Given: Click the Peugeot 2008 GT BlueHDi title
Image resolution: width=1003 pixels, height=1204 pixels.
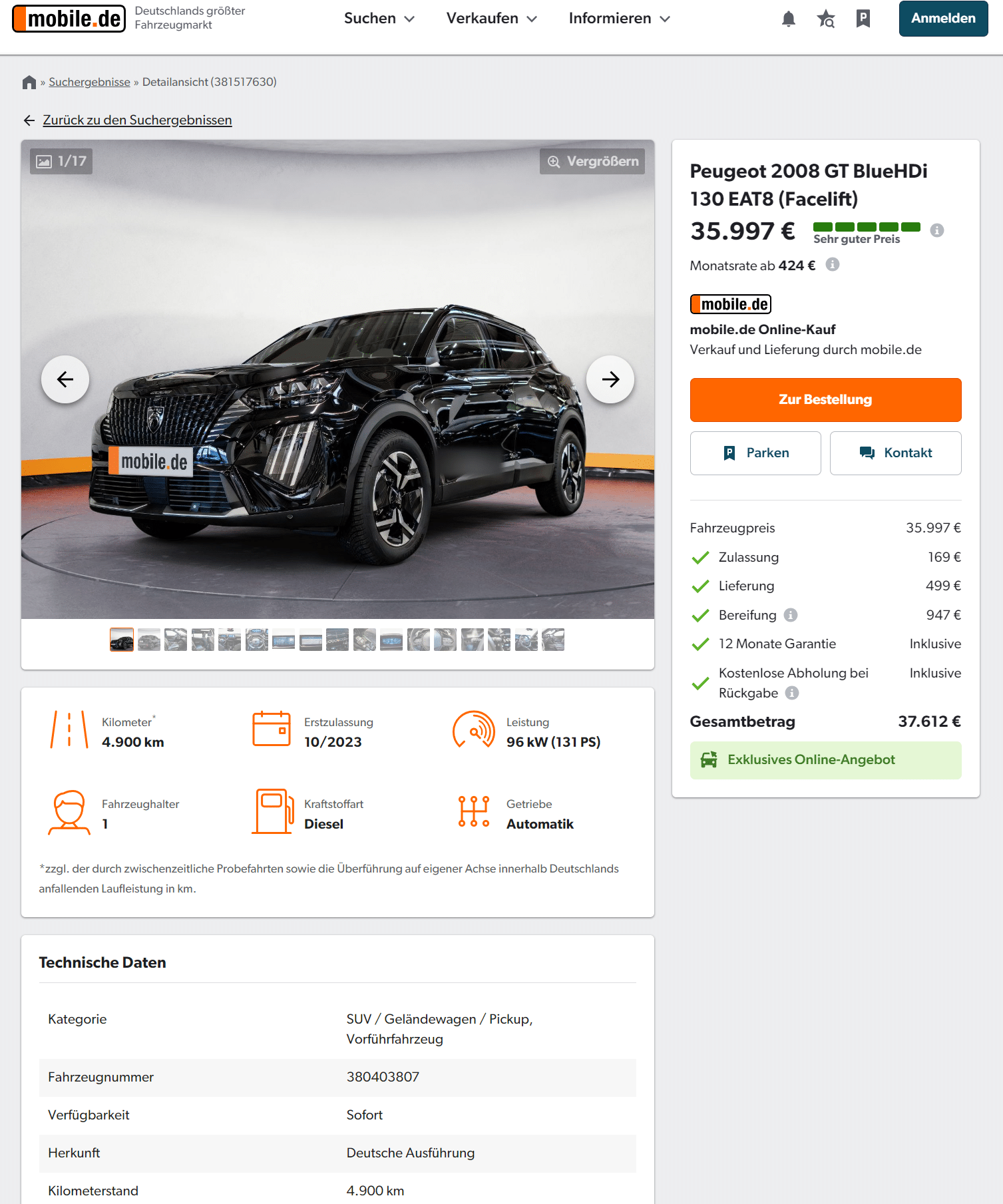Looking at the screenshot, I should coord(809,185).
